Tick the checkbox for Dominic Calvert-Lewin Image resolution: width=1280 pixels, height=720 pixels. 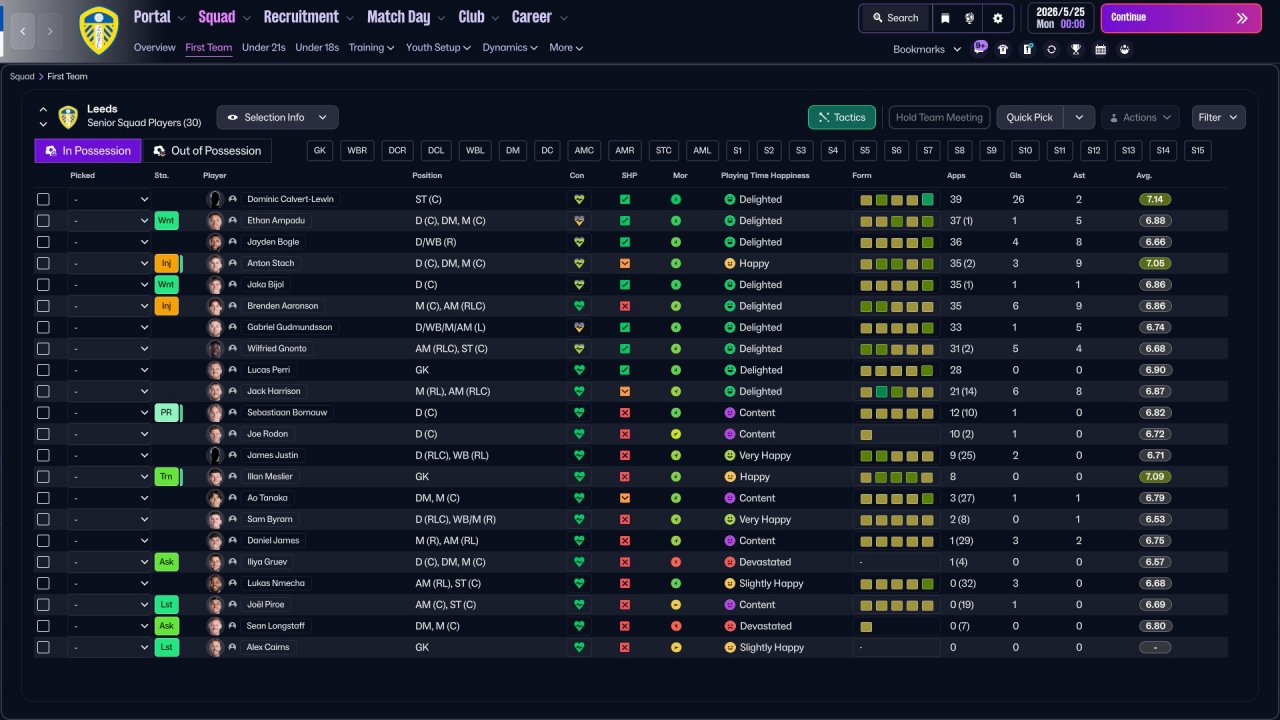(x=43, y=199)
